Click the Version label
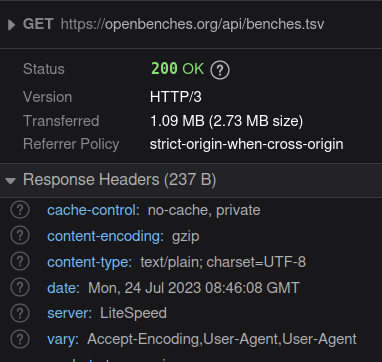382x362 pixels. pos(47,97)
